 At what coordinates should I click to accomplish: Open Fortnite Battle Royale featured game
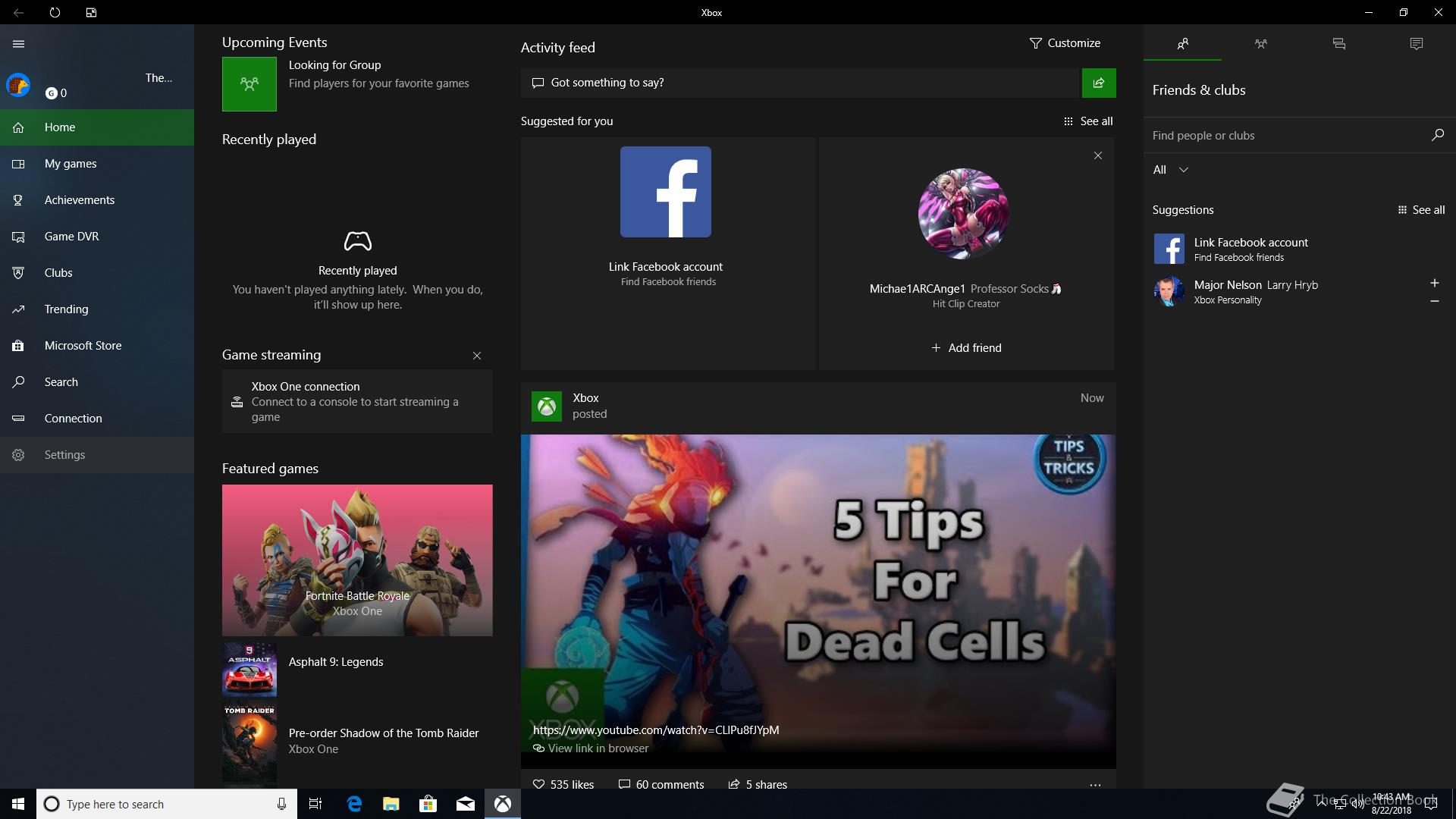357,560
